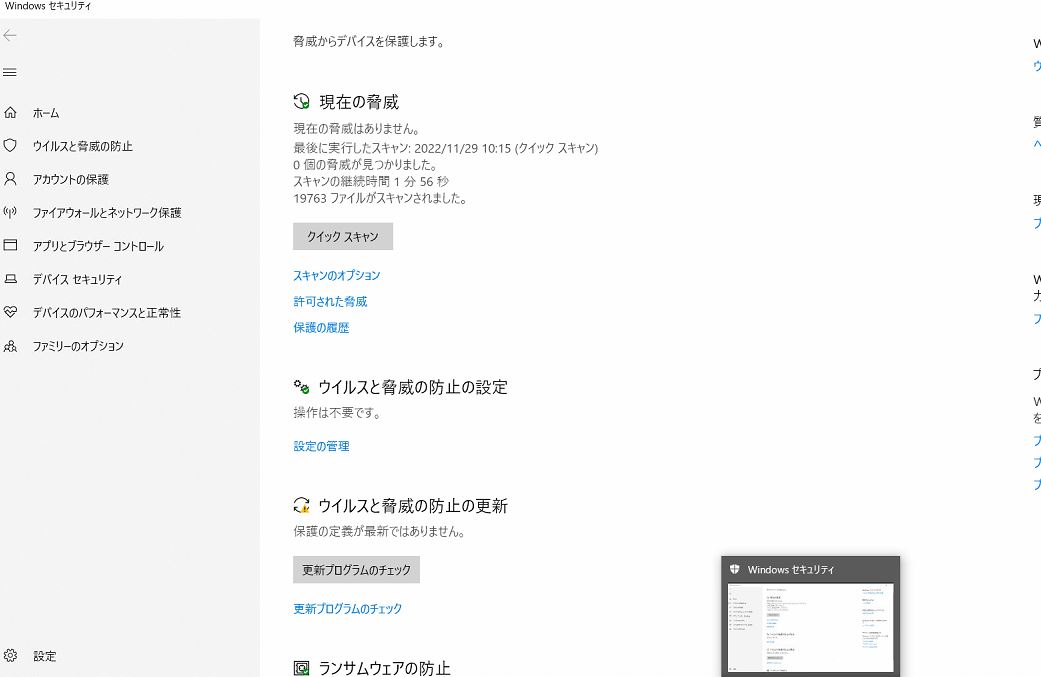The image size is (1041, 677).
Task: Select ホーム in the sidebar
Action: pyautogui.click(x=46, y=113)
